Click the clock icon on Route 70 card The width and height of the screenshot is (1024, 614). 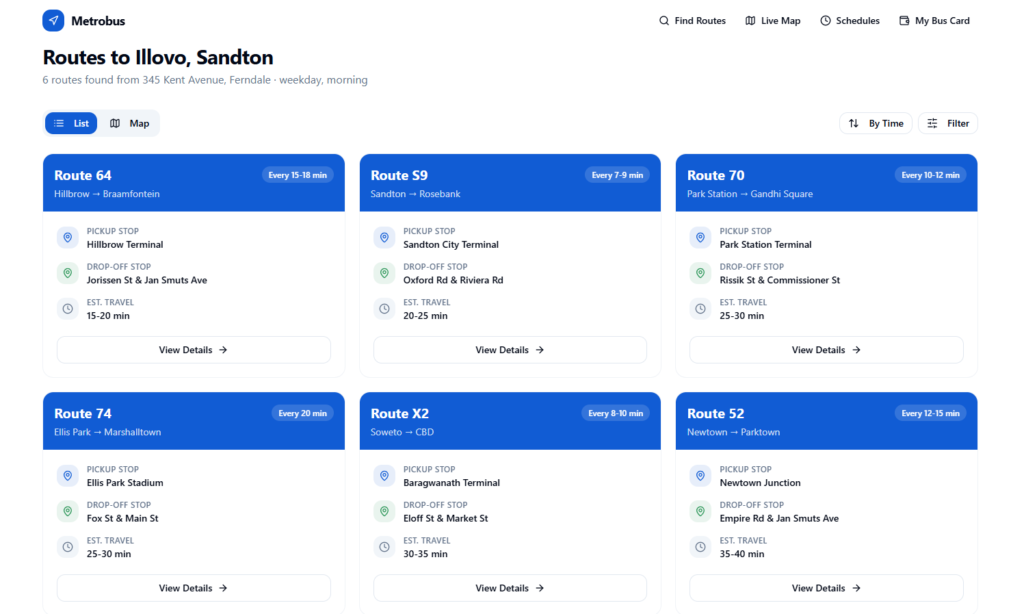(x=701, y=309)
